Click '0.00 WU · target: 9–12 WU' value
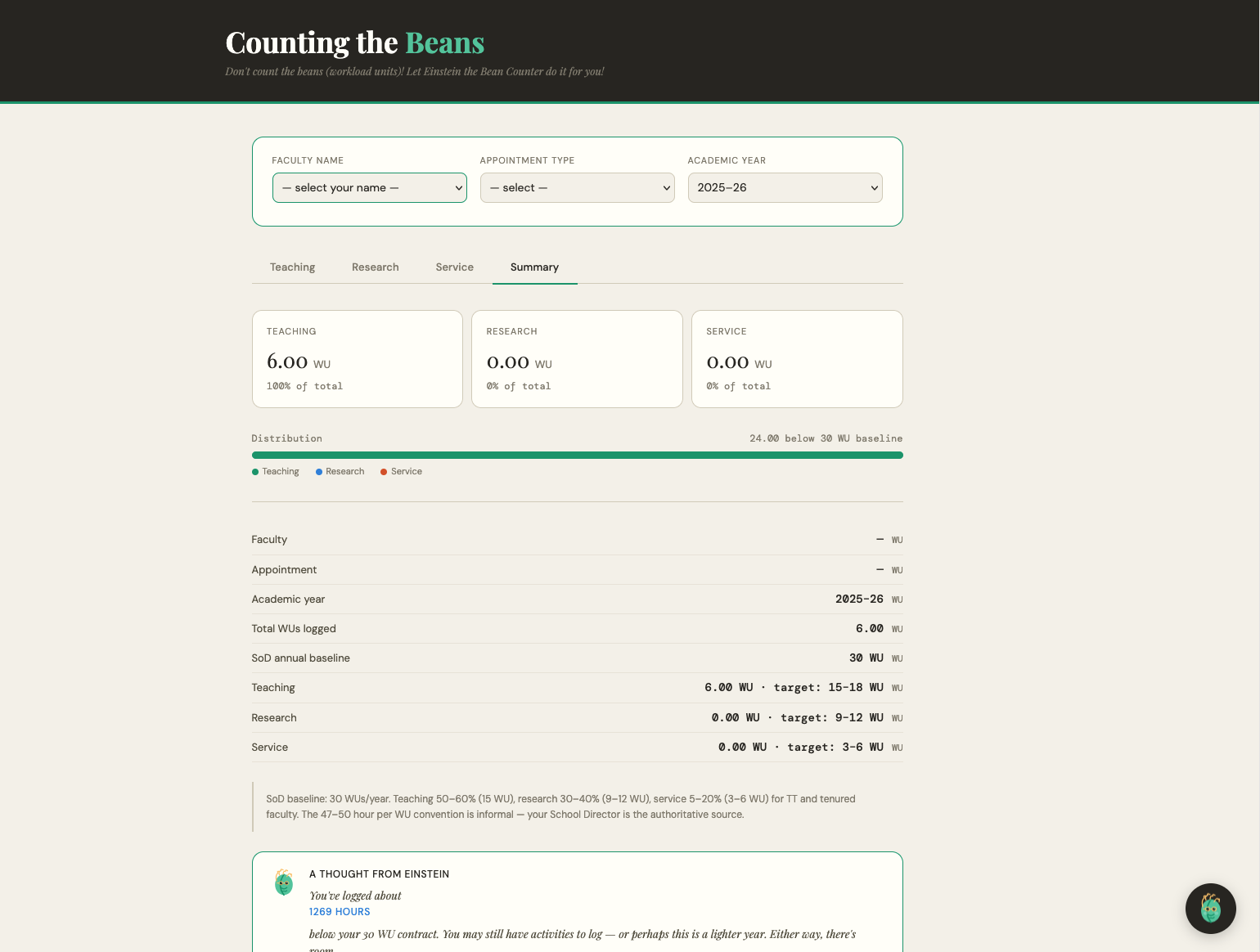1260x952 pixels. point(798,718)
